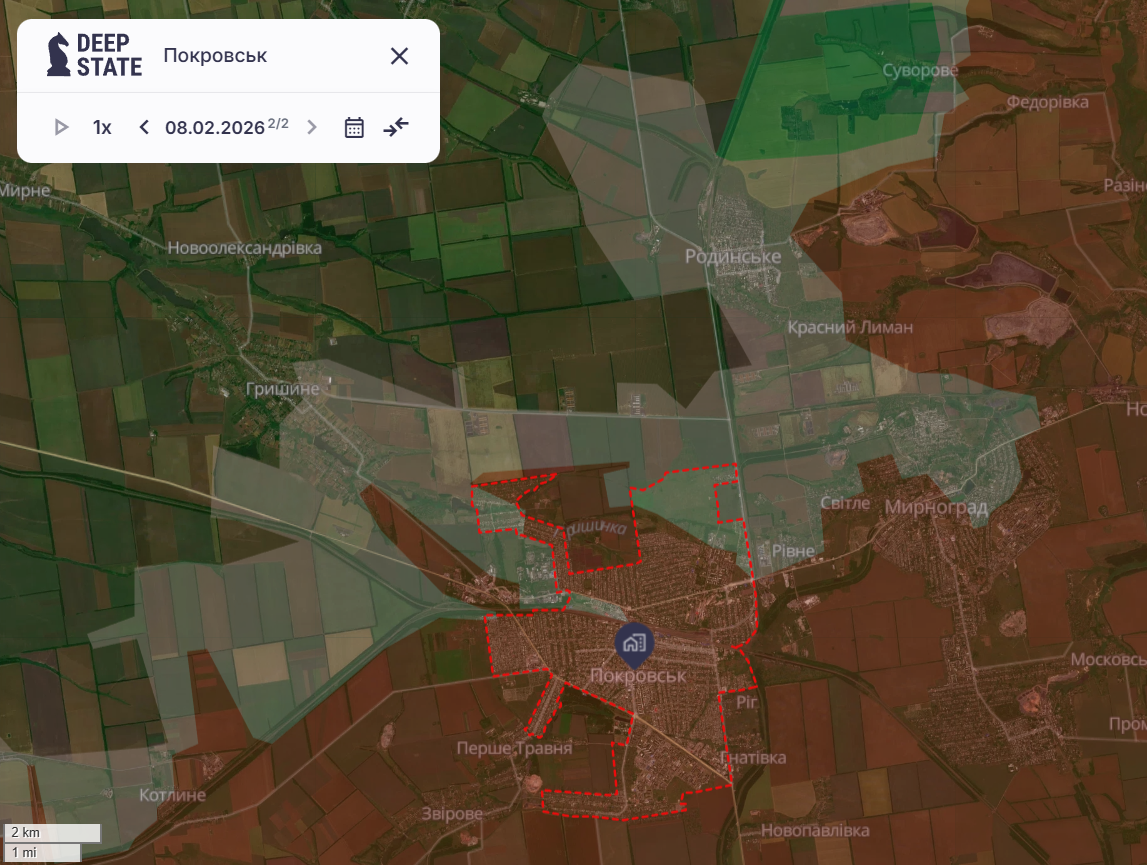Go to the previous date
This screenshot has height=865, width=1147.
click(144, 127)
